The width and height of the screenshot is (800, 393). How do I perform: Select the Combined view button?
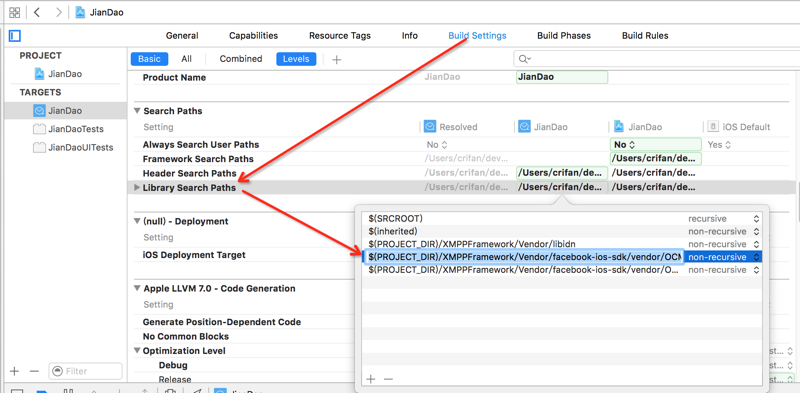click(x=241, y=59)
